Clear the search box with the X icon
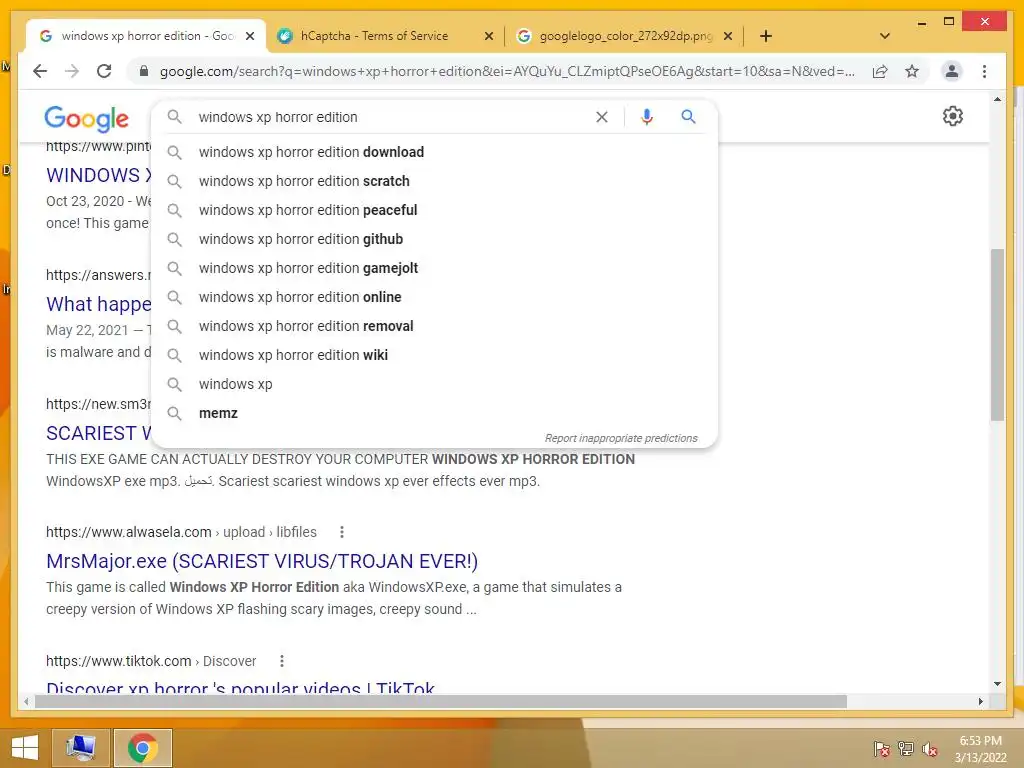 pos(601,117)
